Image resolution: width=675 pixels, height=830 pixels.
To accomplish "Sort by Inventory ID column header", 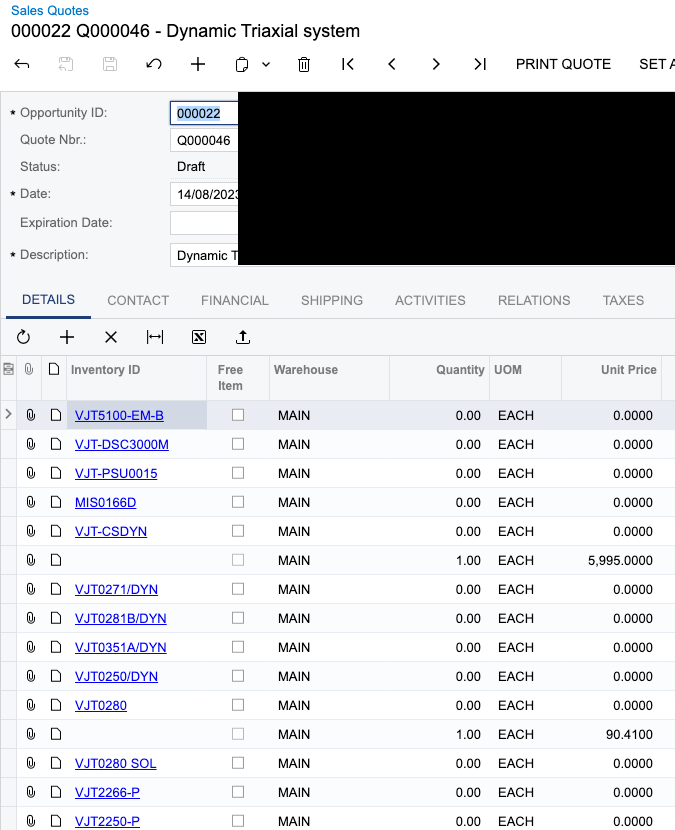I will tap(105, 369).
